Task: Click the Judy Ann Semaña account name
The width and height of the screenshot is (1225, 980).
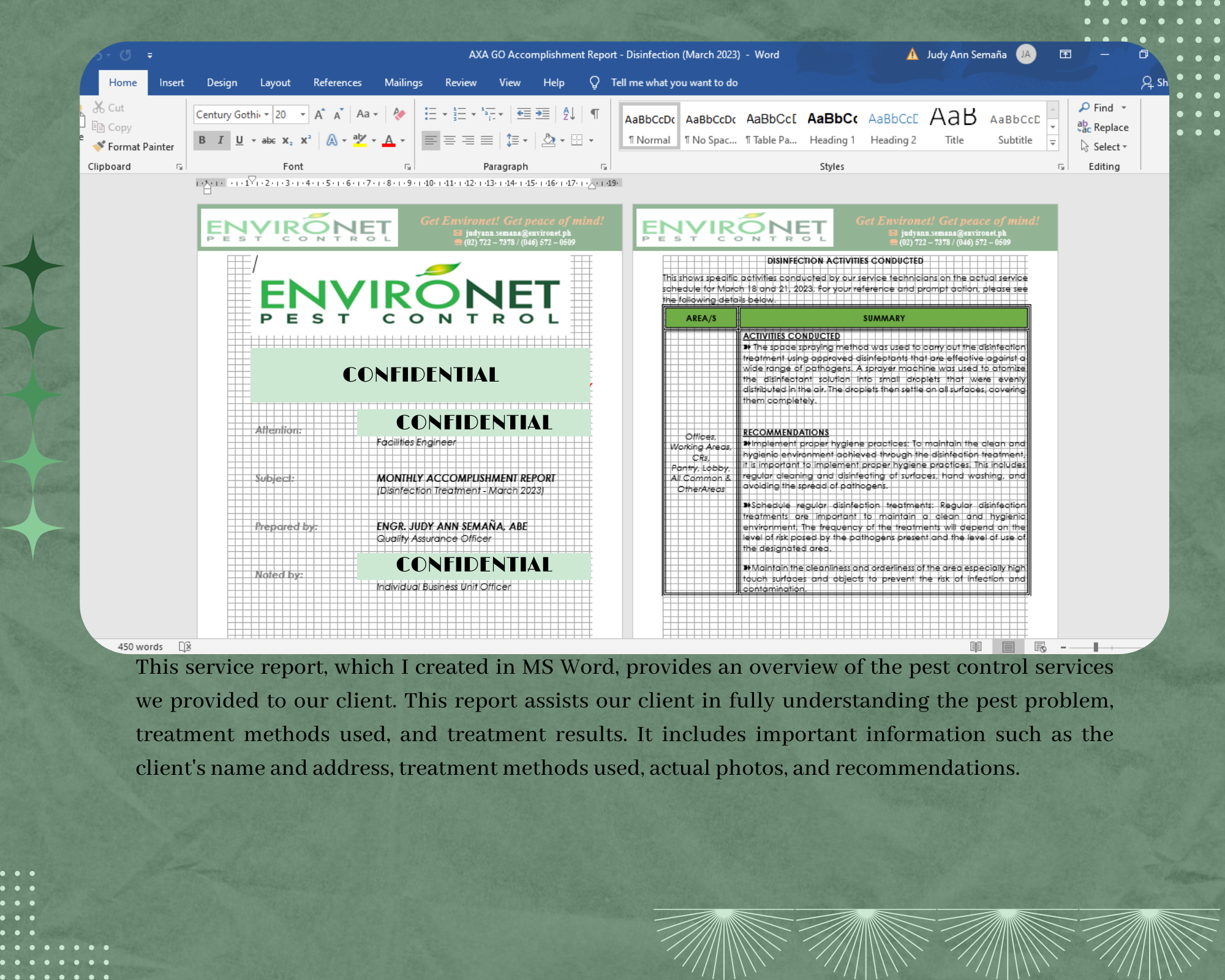Action: click(x=967, y=55)
